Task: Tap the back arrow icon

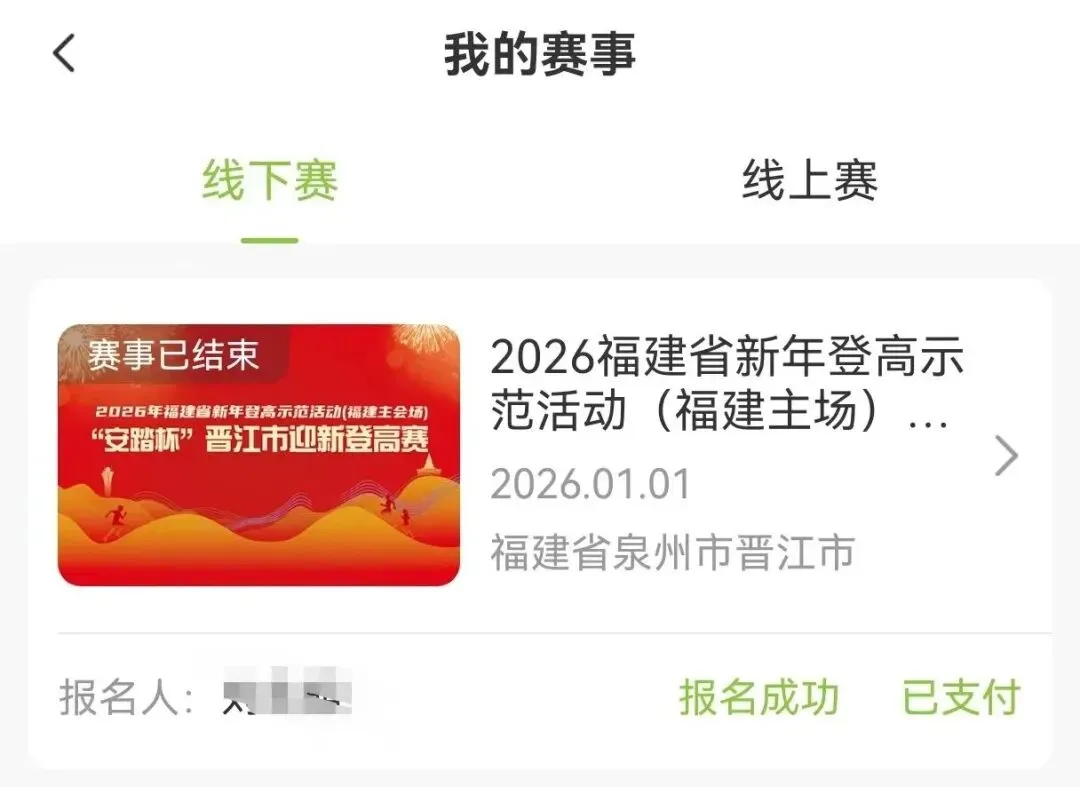Action: 64,53
